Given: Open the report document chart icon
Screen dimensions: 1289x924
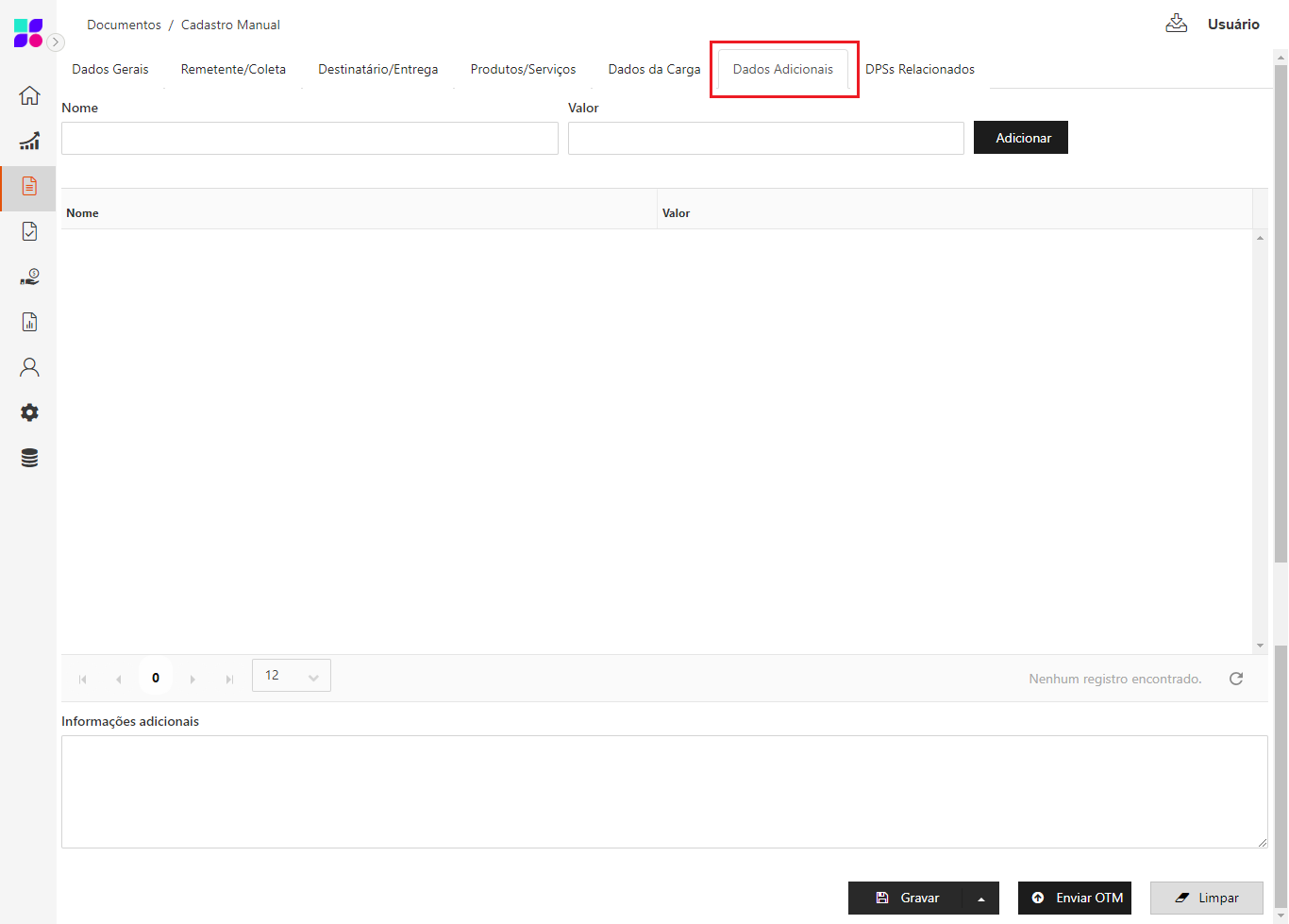Looking at the screenshot, I should click(x=29, y=322).
